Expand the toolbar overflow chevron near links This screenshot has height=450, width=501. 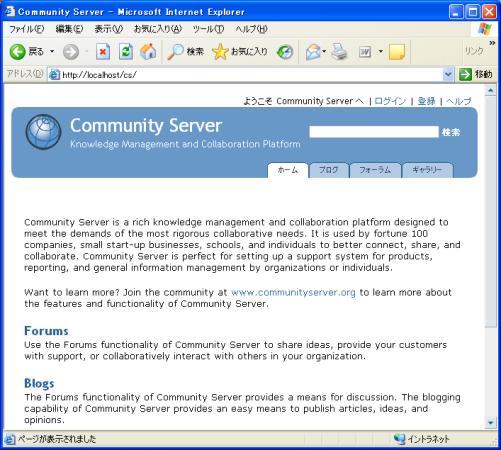pyautogui.click(x=492, y=43)
